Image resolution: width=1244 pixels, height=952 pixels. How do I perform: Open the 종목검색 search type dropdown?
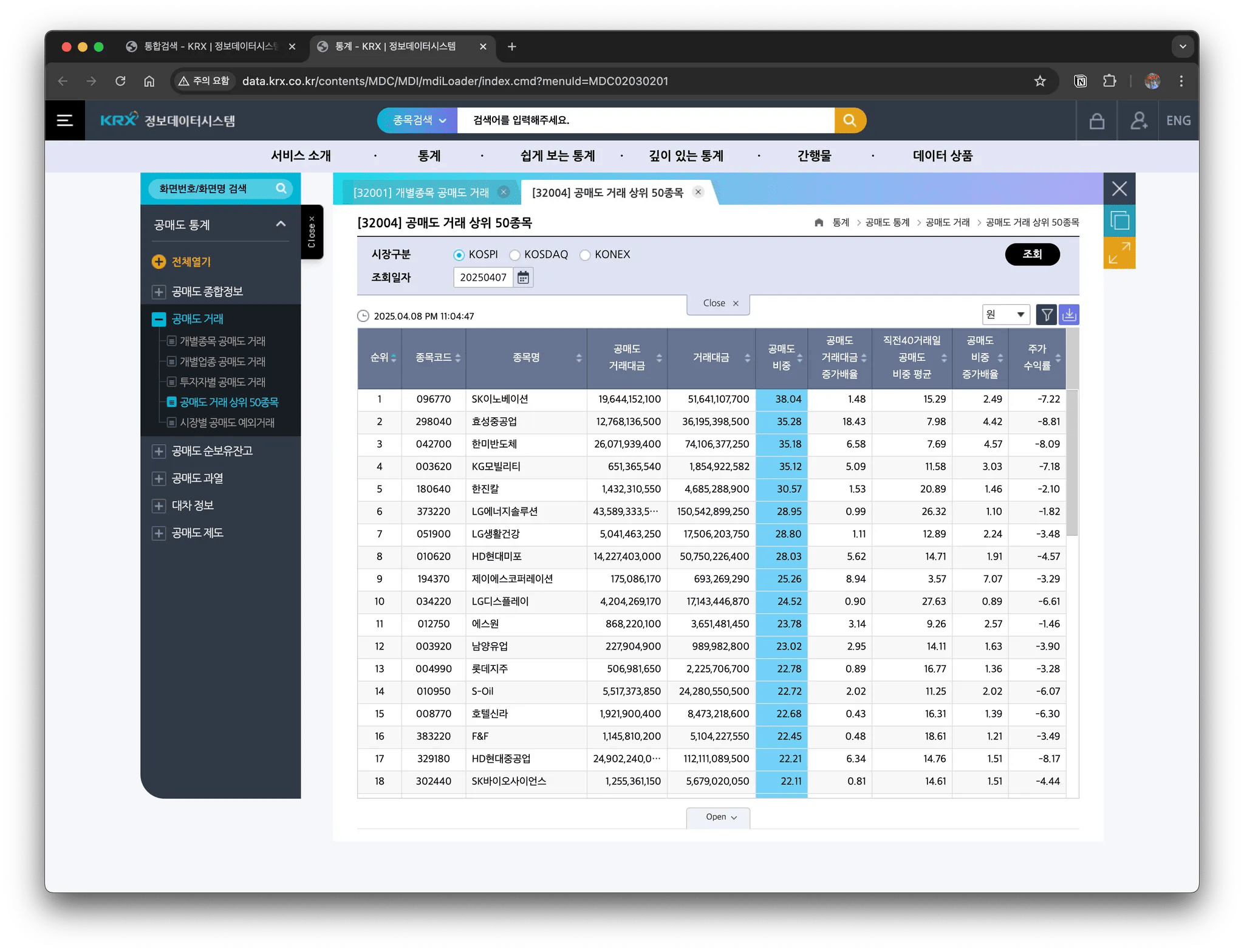419,120
